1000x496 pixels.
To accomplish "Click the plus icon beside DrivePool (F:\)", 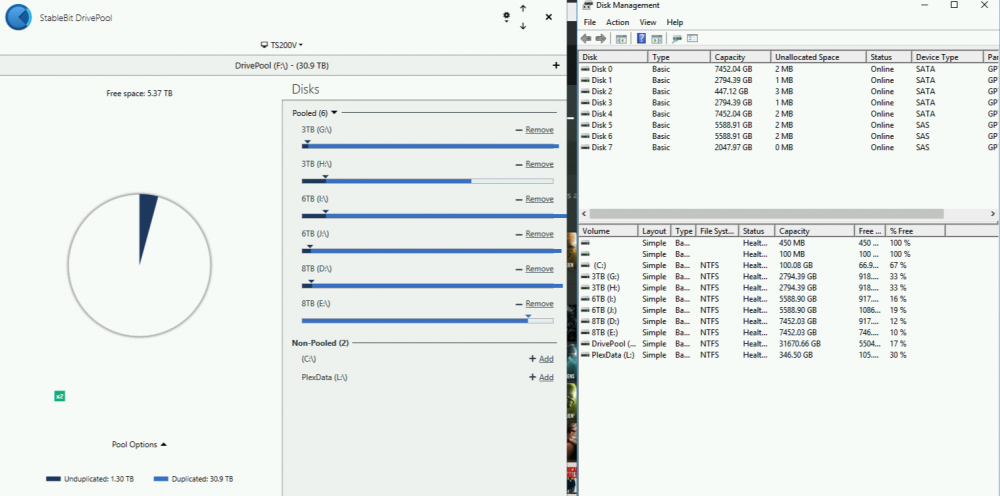I will (x=556, y=66).
